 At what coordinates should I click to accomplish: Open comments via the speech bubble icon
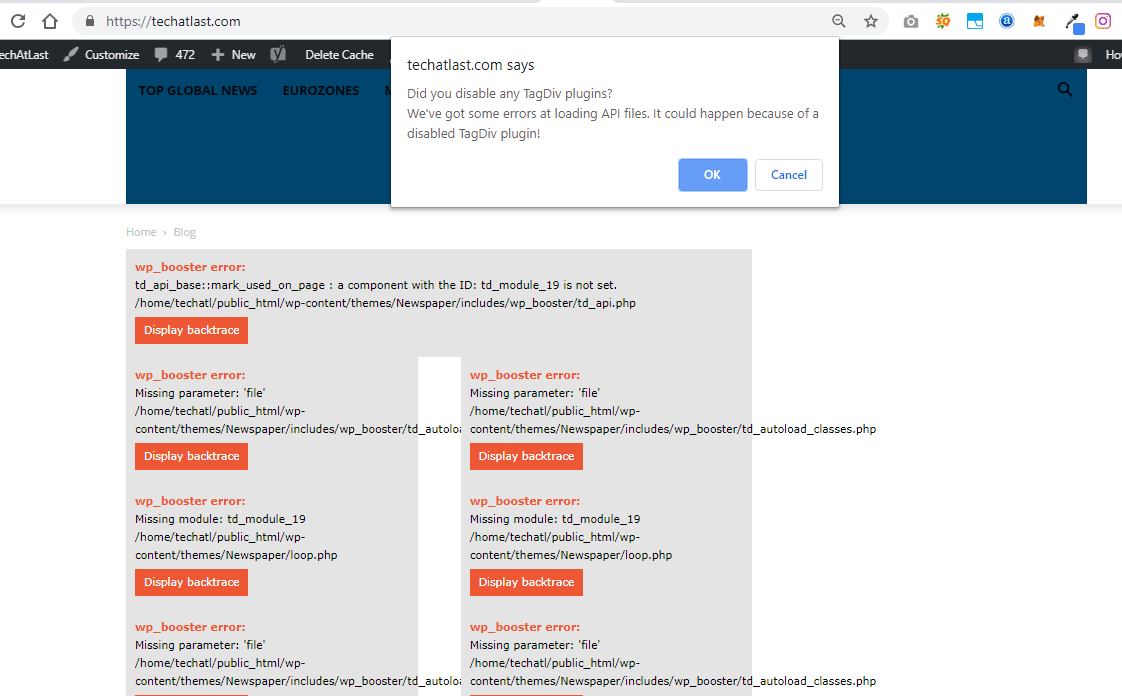(161, 54)
